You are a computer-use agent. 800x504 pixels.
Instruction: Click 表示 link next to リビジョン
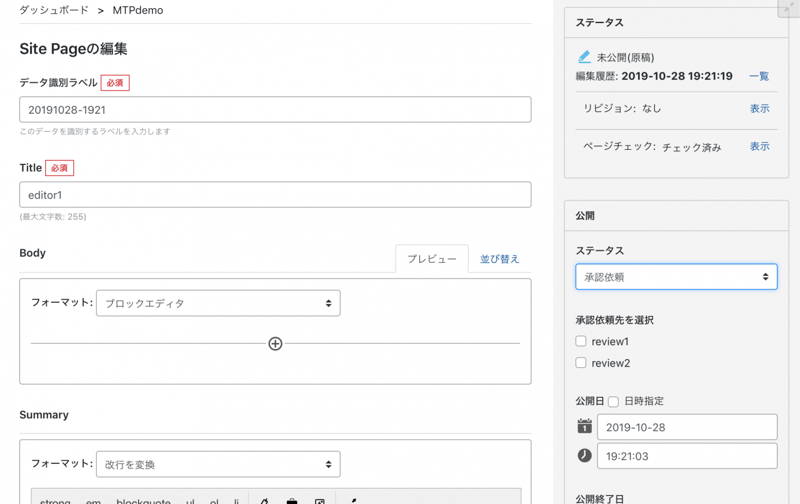(759, 109)
